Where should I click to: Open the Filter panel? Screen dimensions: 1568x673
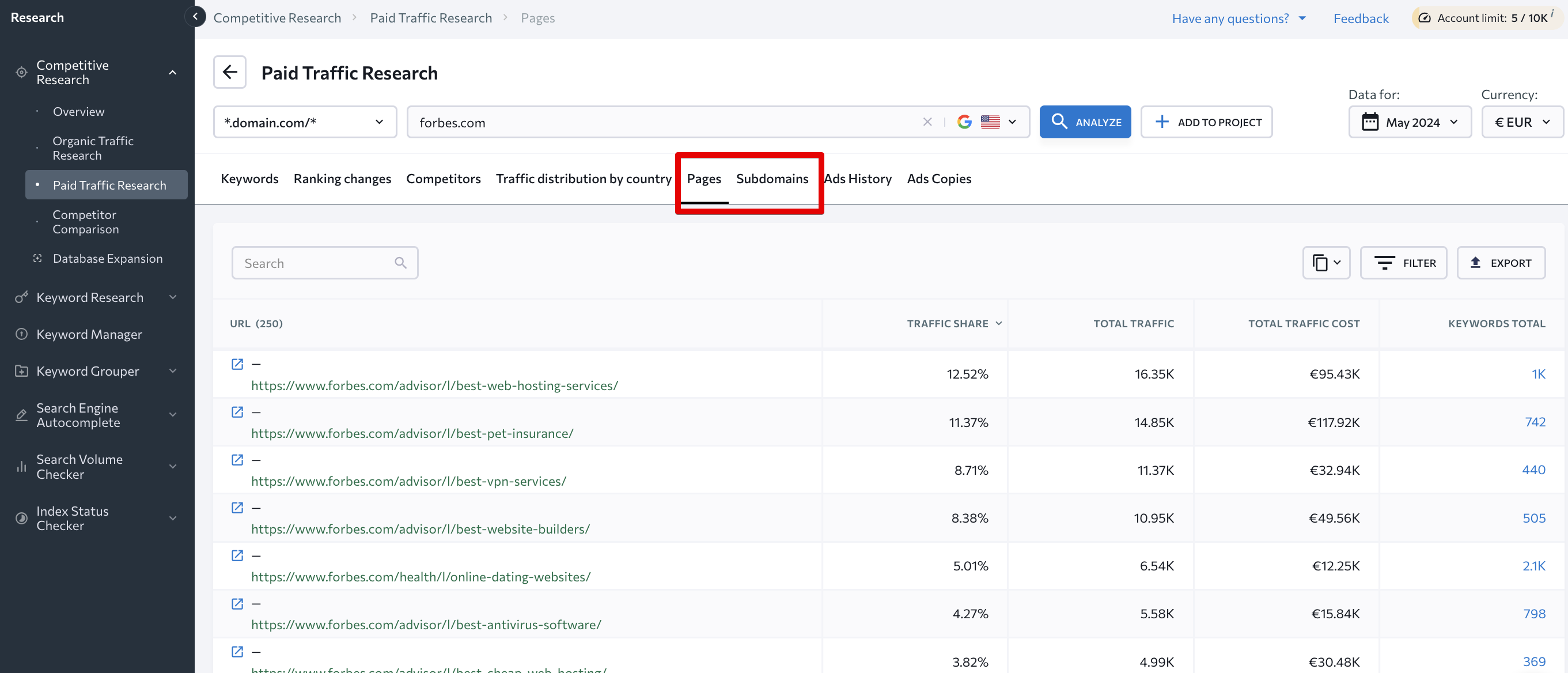click(1403, 263)
